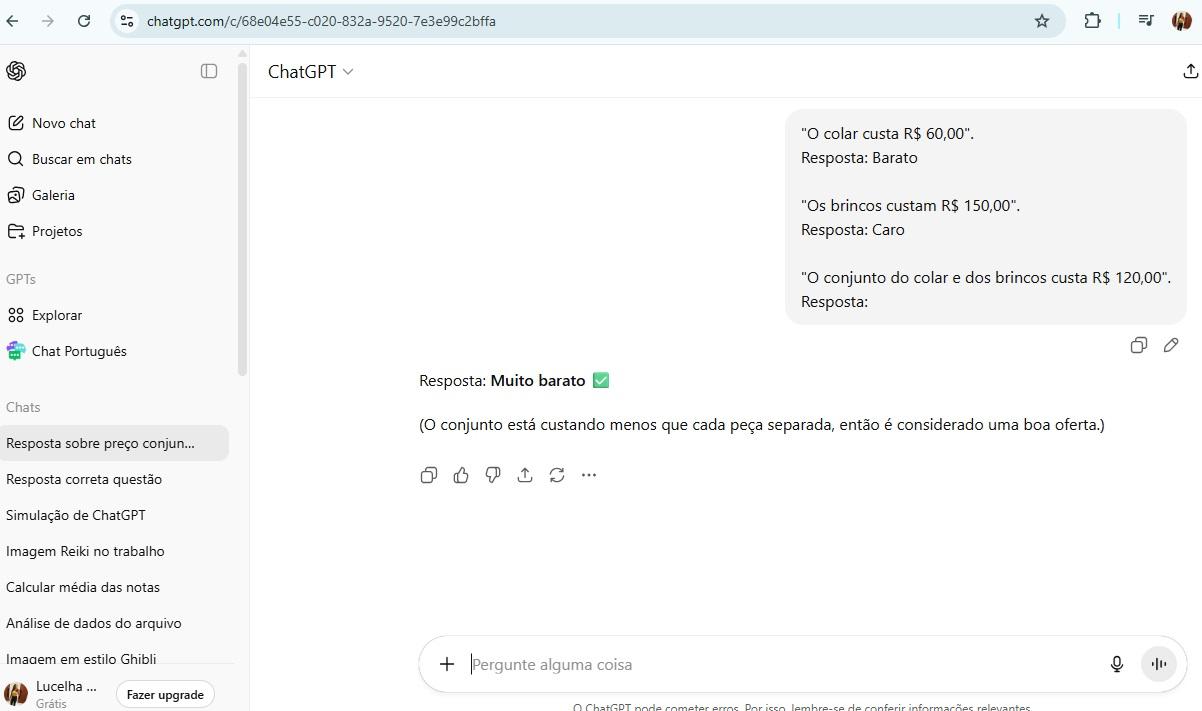Open more actions ellipsis under response
Viewport: 1202px width, 711px height.
(589, 475)
